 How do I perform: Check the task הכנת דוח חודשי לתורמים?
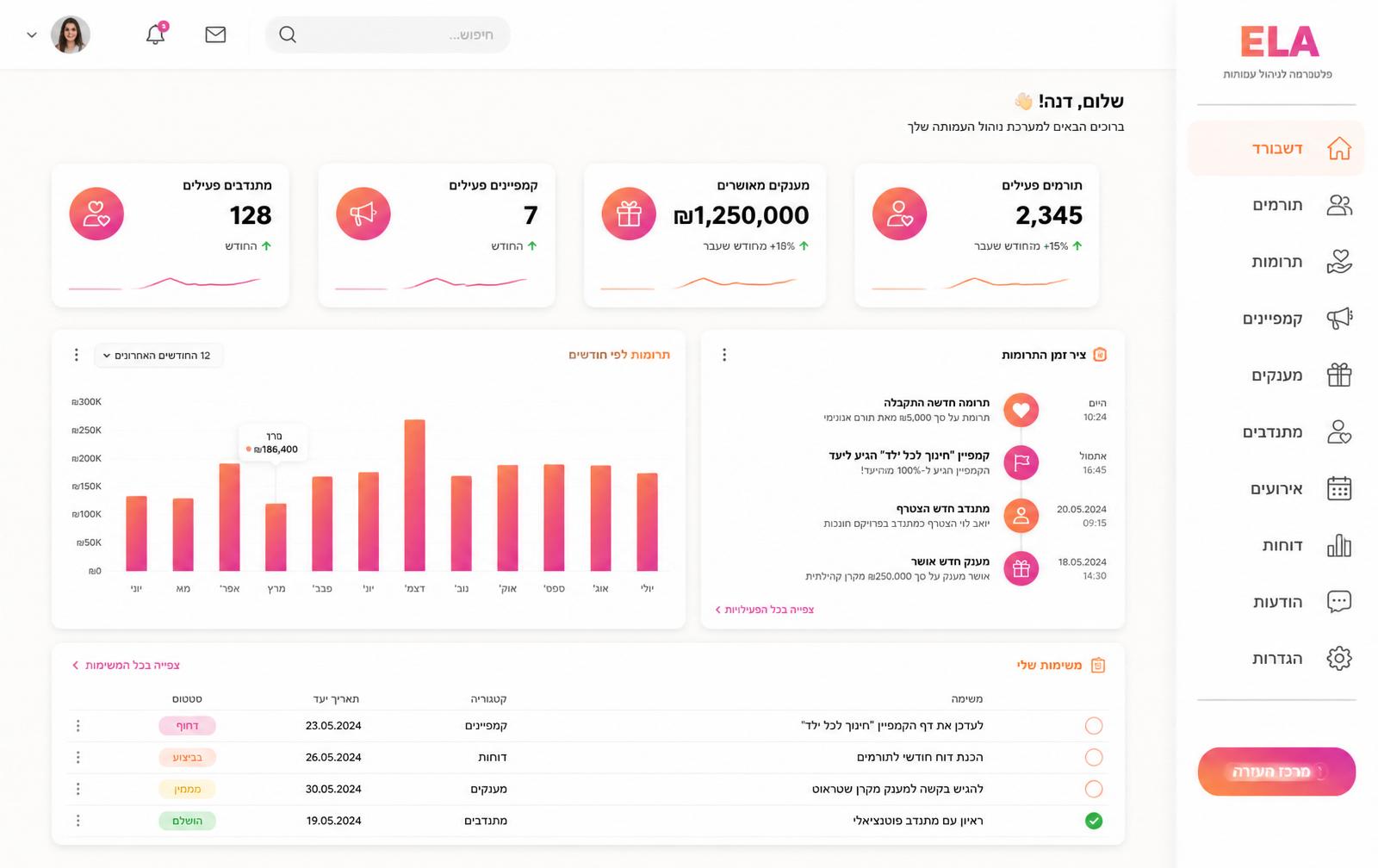point(1094,757)
